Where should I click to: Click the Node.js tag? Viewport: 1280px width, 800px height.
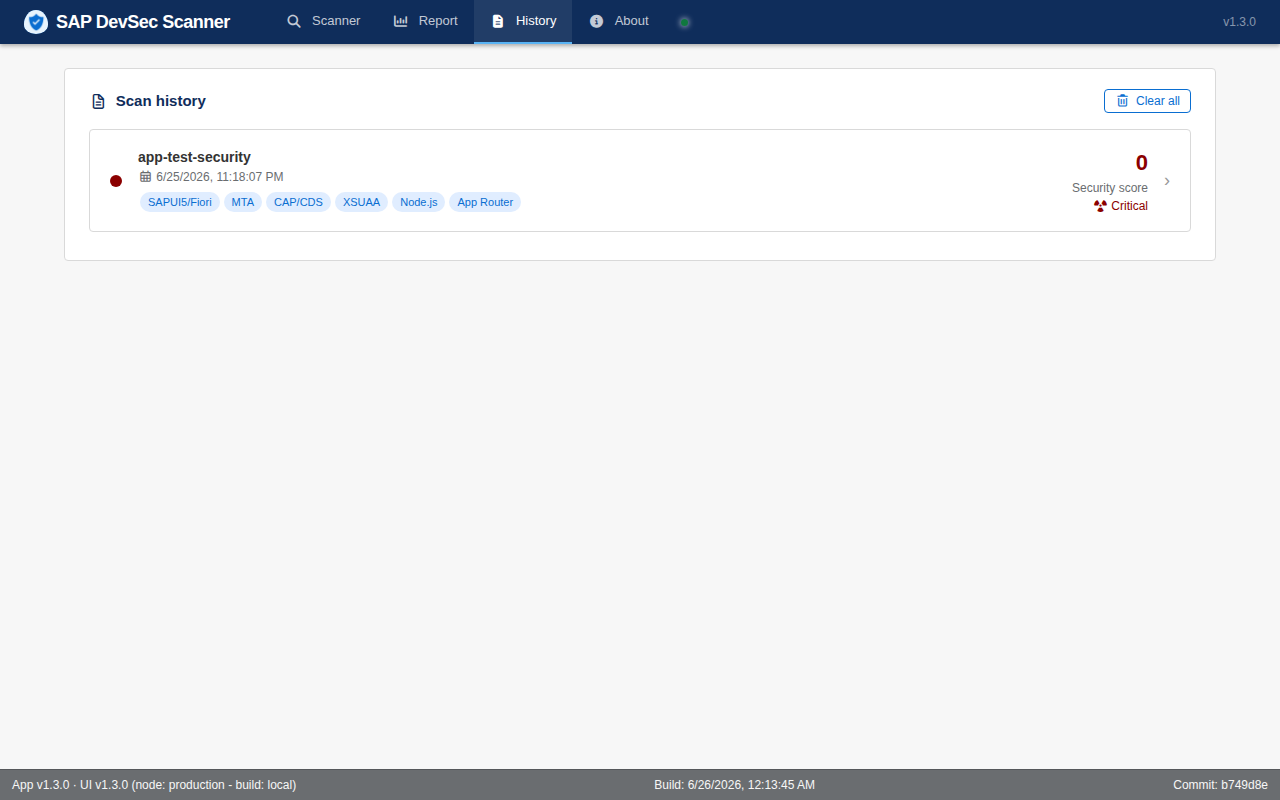(x=419, y=202)
